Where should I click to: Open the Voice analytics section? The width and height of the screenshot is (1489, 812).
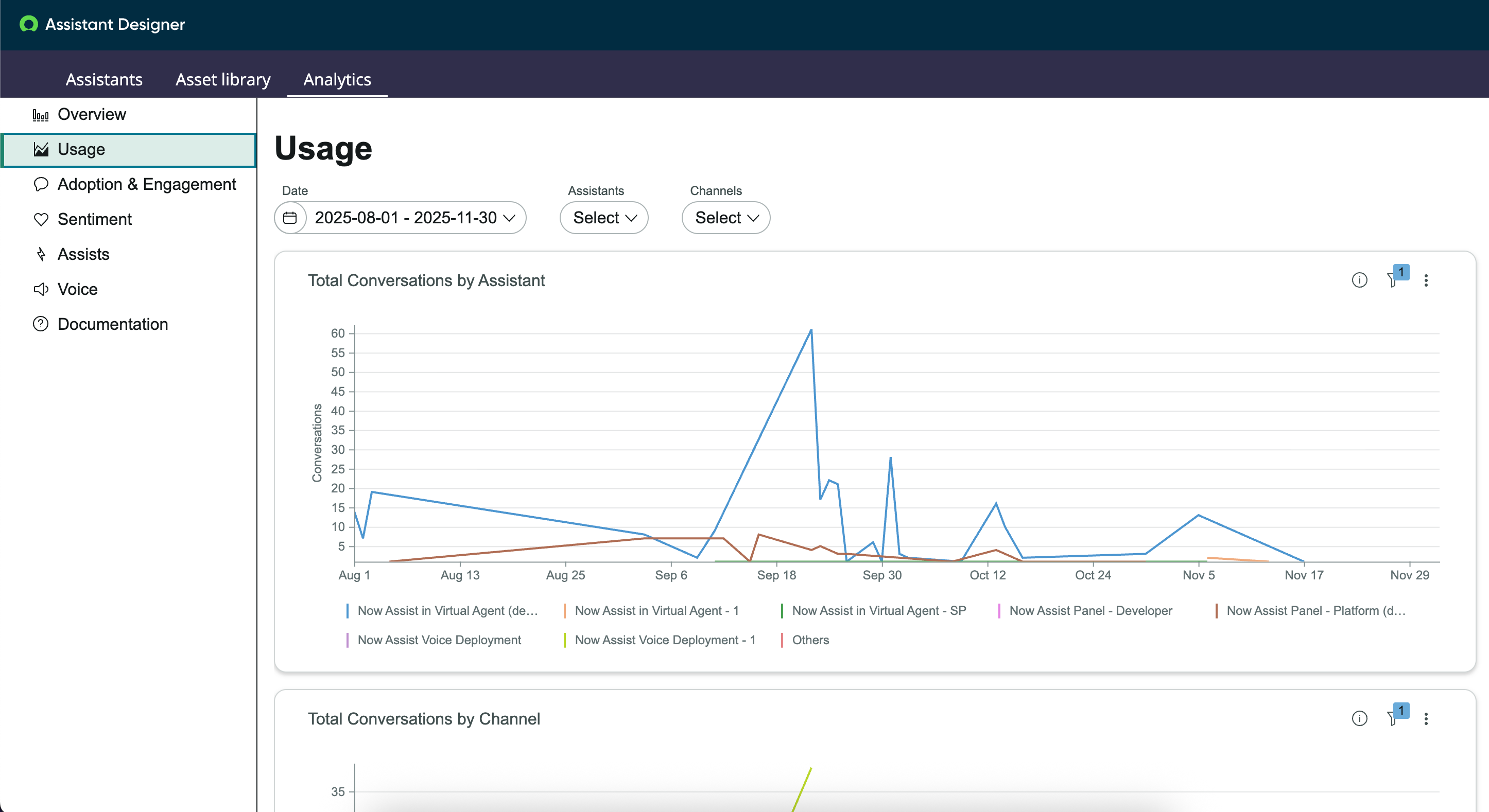coord(128,289)
